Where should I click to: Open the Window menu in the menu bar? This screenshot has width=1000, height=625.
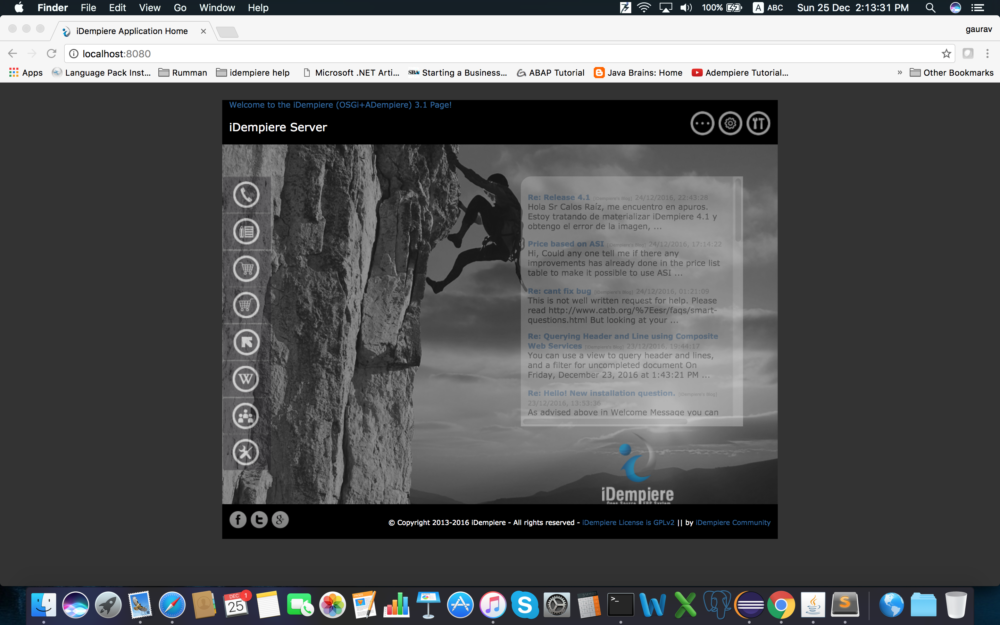click(x=217, y=8)
